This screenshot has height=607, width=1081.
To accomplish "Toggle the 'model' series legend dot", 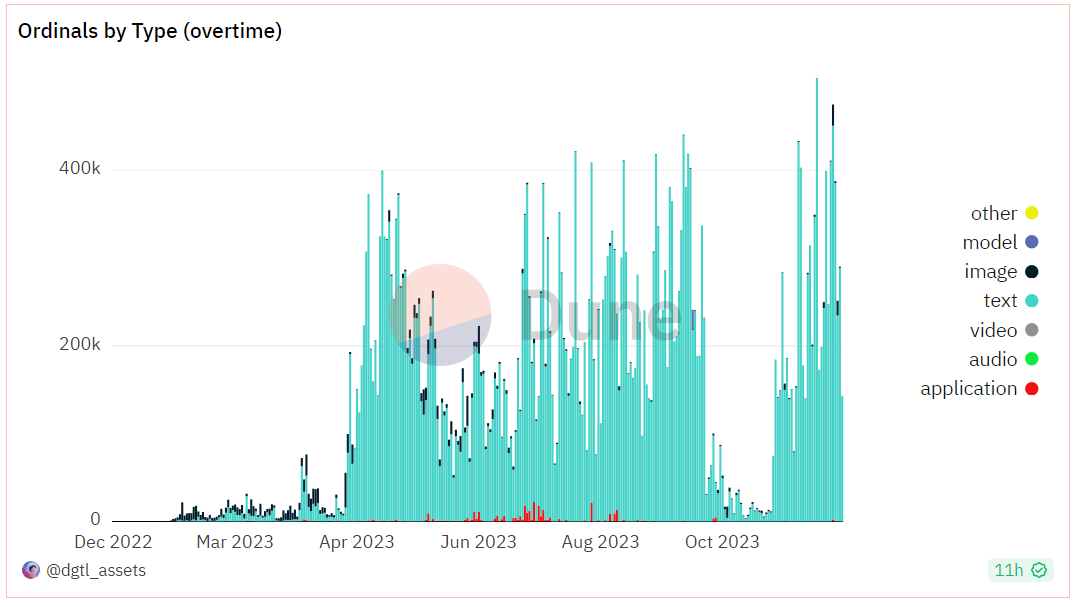I will coord(1031,242).
